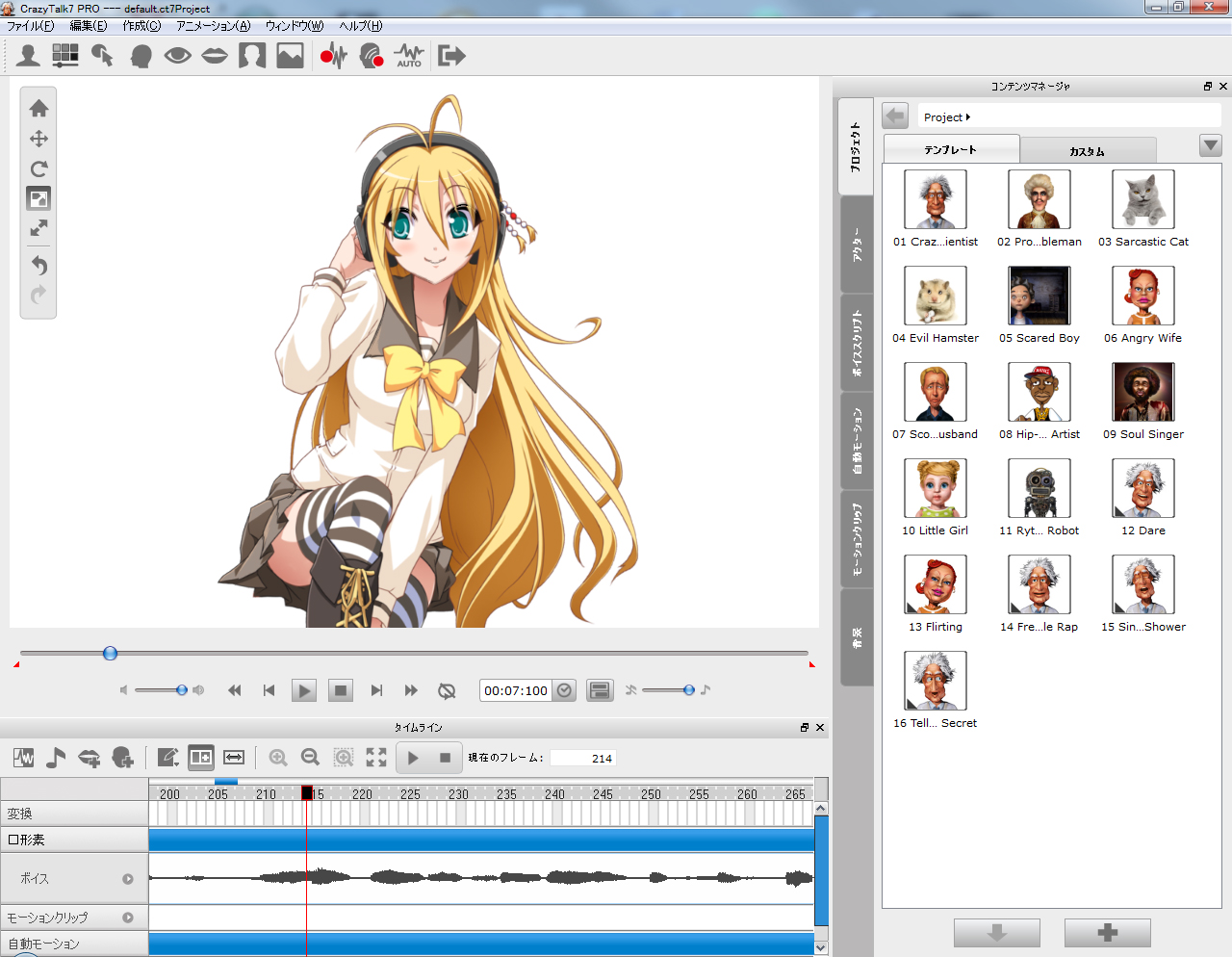Click the main Play button under the viewport

point(304,690)
